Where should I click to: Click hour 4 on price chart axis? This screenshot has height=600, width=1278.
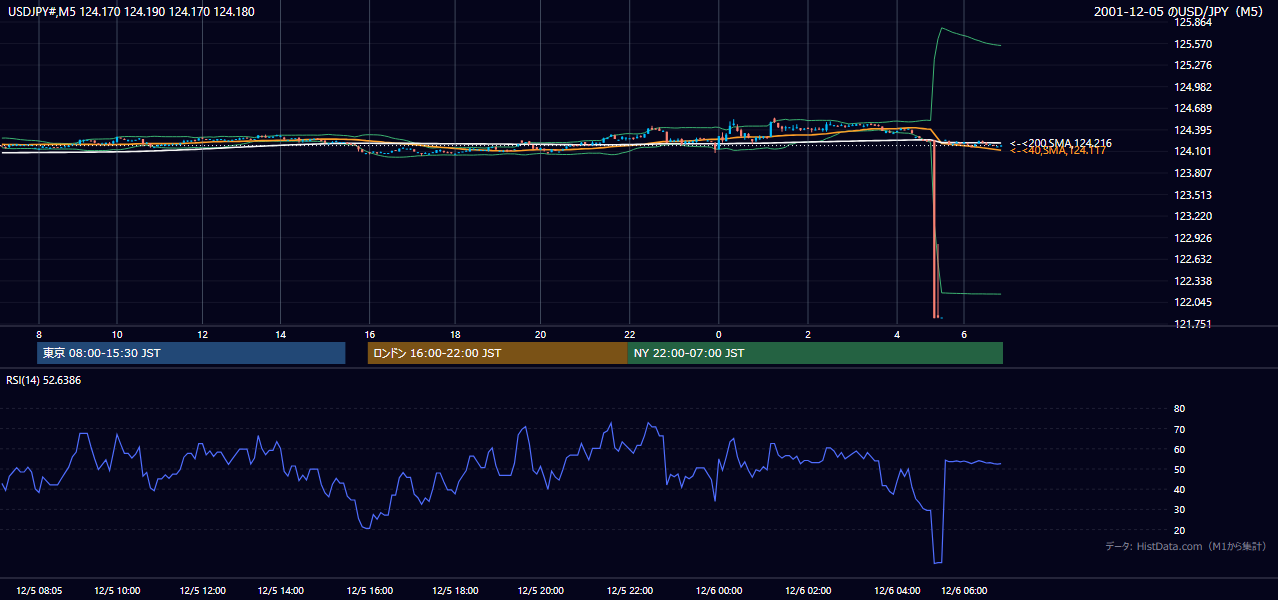[897, 334]
